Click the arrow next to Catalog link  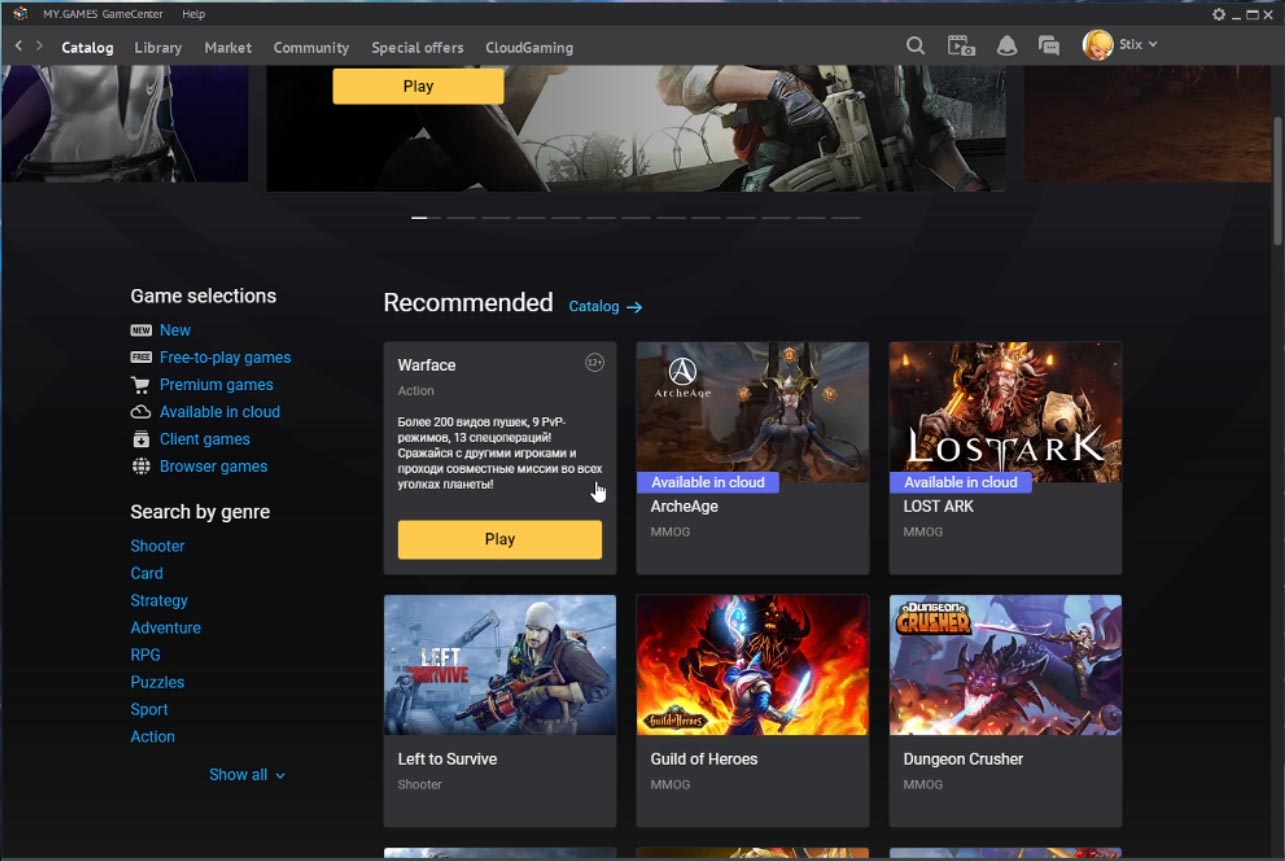tap(634, 307)
